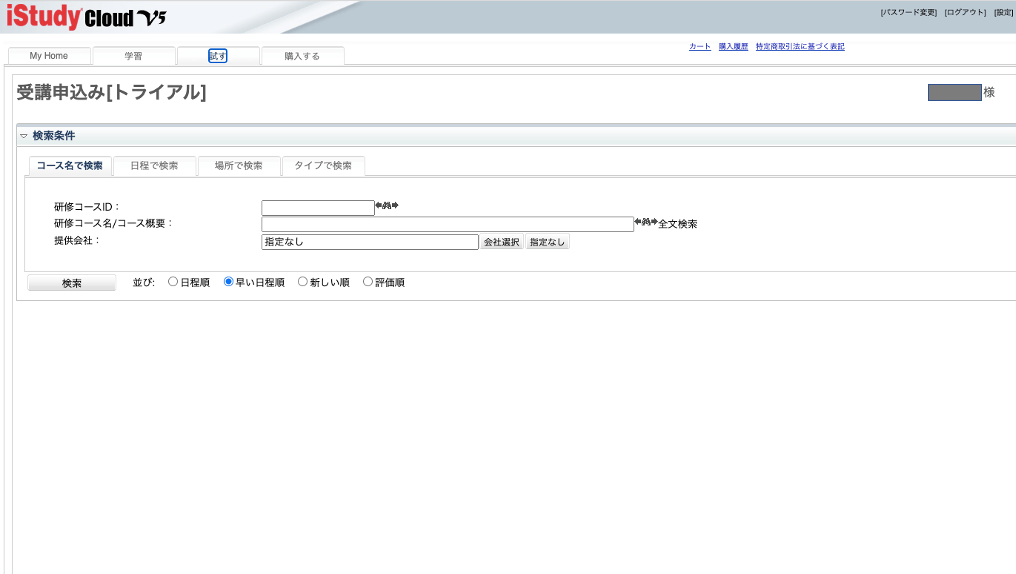The image size is (1016, 574).
Task: Select 評価順 sort radio button
Action: coord(368,282)
